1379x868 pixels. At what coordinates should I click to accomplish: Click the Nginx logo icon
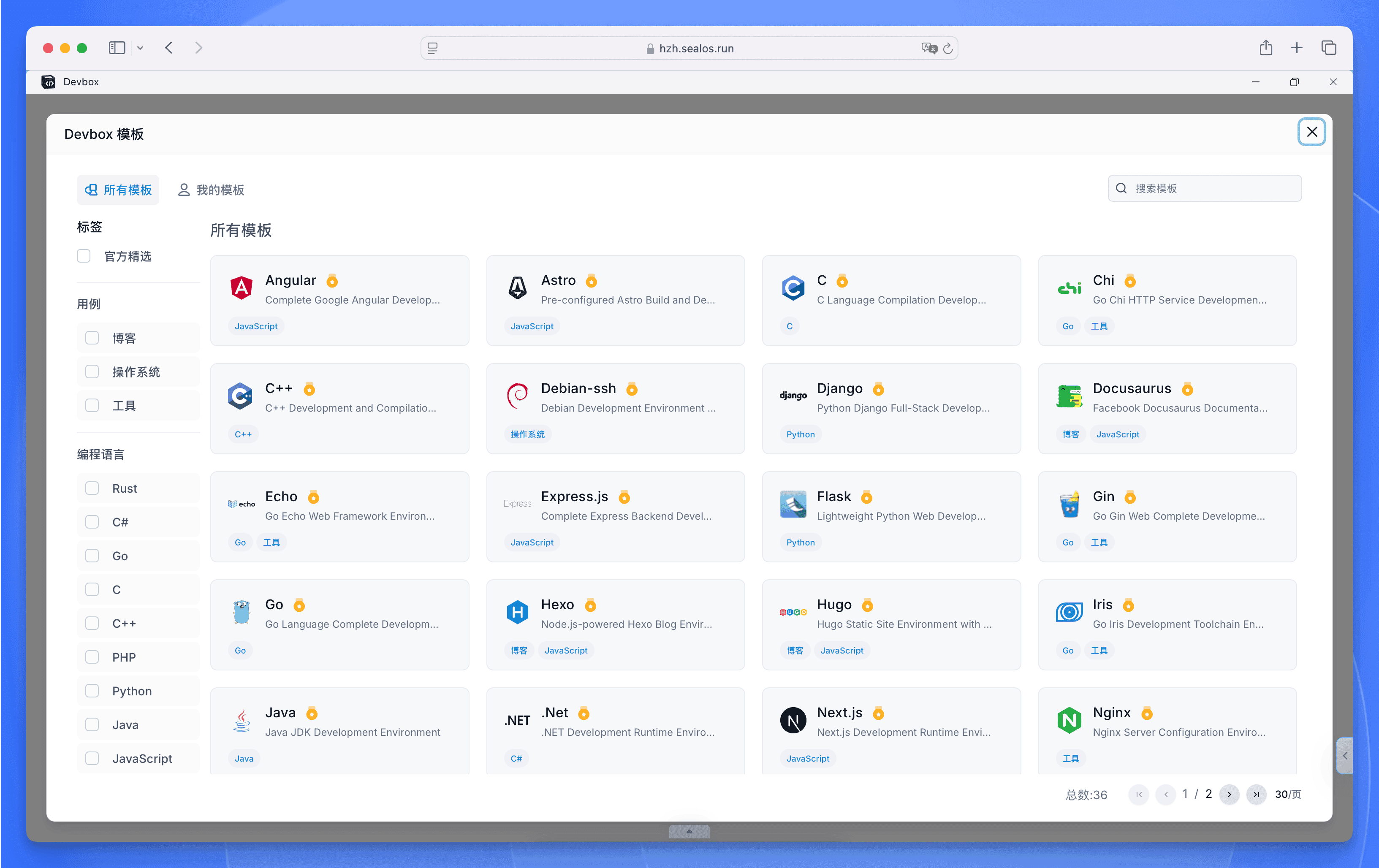[1069, 720]
